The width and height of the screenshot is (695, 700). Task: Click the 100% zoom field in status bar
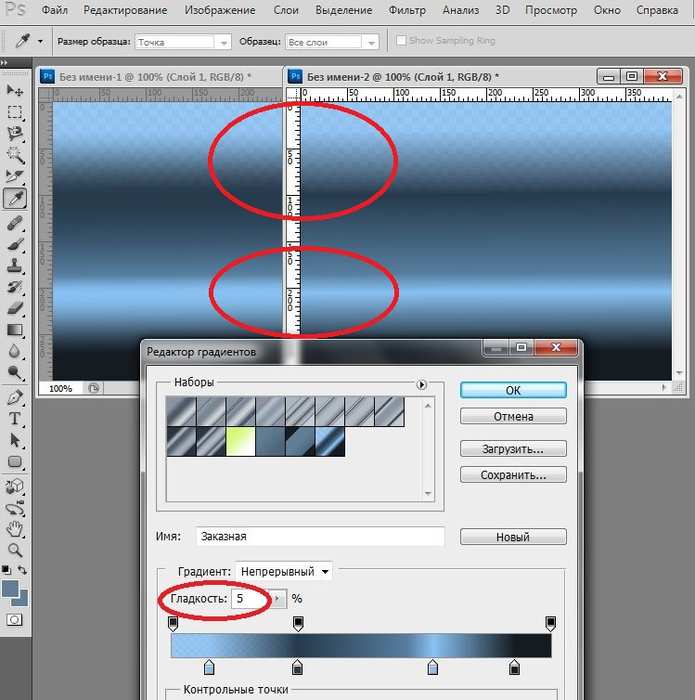pos(61,388)
